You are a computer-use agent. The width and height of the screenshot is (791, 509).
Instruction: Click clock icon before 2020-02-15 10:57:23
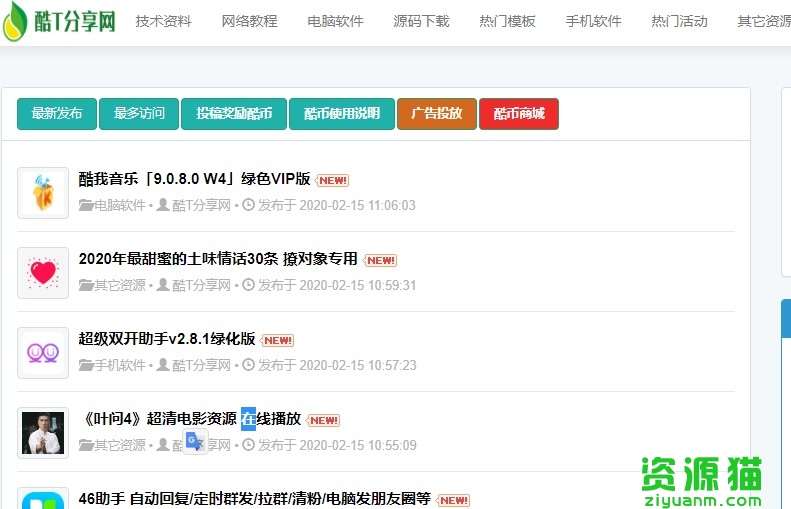point(248,364)
